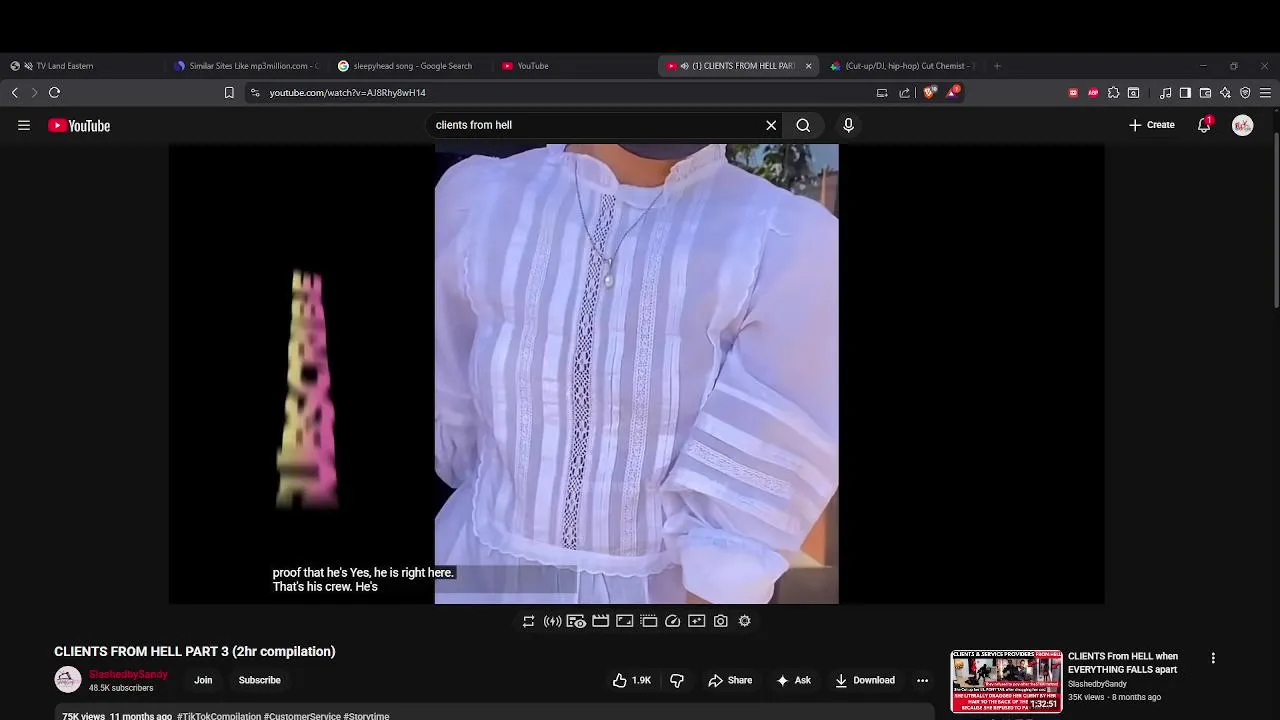Toggle the volume boost icon below the player
Image resolution: width=1280 pixels, height=720 pixels.
[x=552, y=621]
